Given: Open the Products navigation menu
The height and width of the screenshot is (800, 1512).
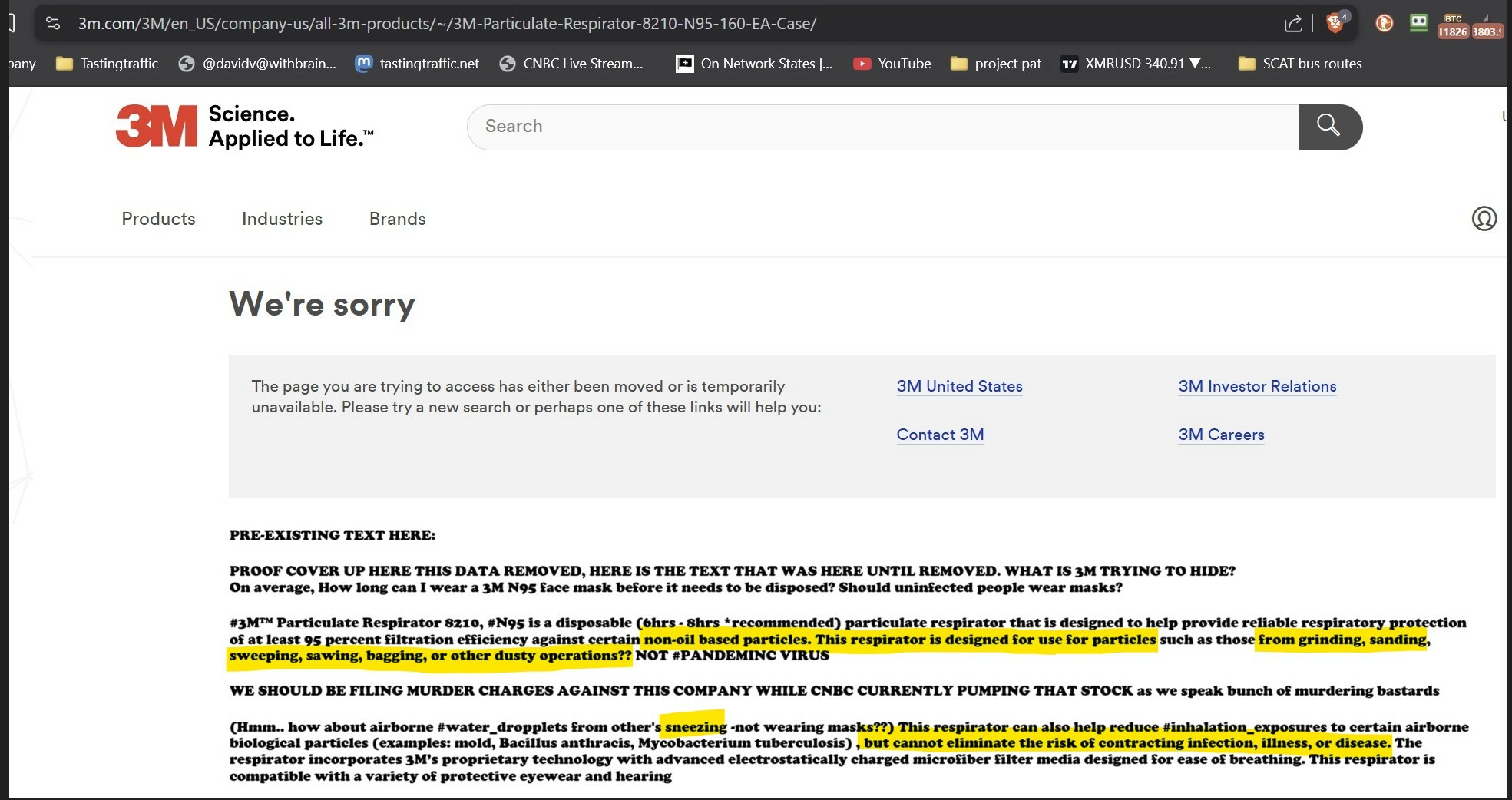Looking at the screenshot, I should [x=158, y=219].
